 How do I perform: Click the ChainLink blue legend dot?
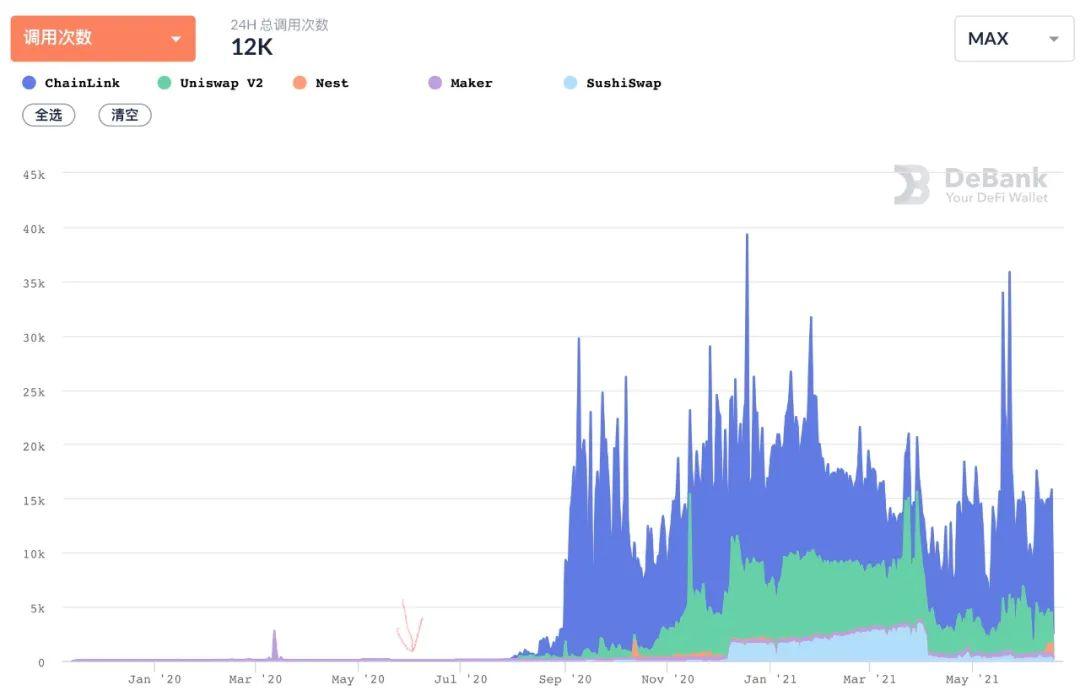click(x=29, y=83)
